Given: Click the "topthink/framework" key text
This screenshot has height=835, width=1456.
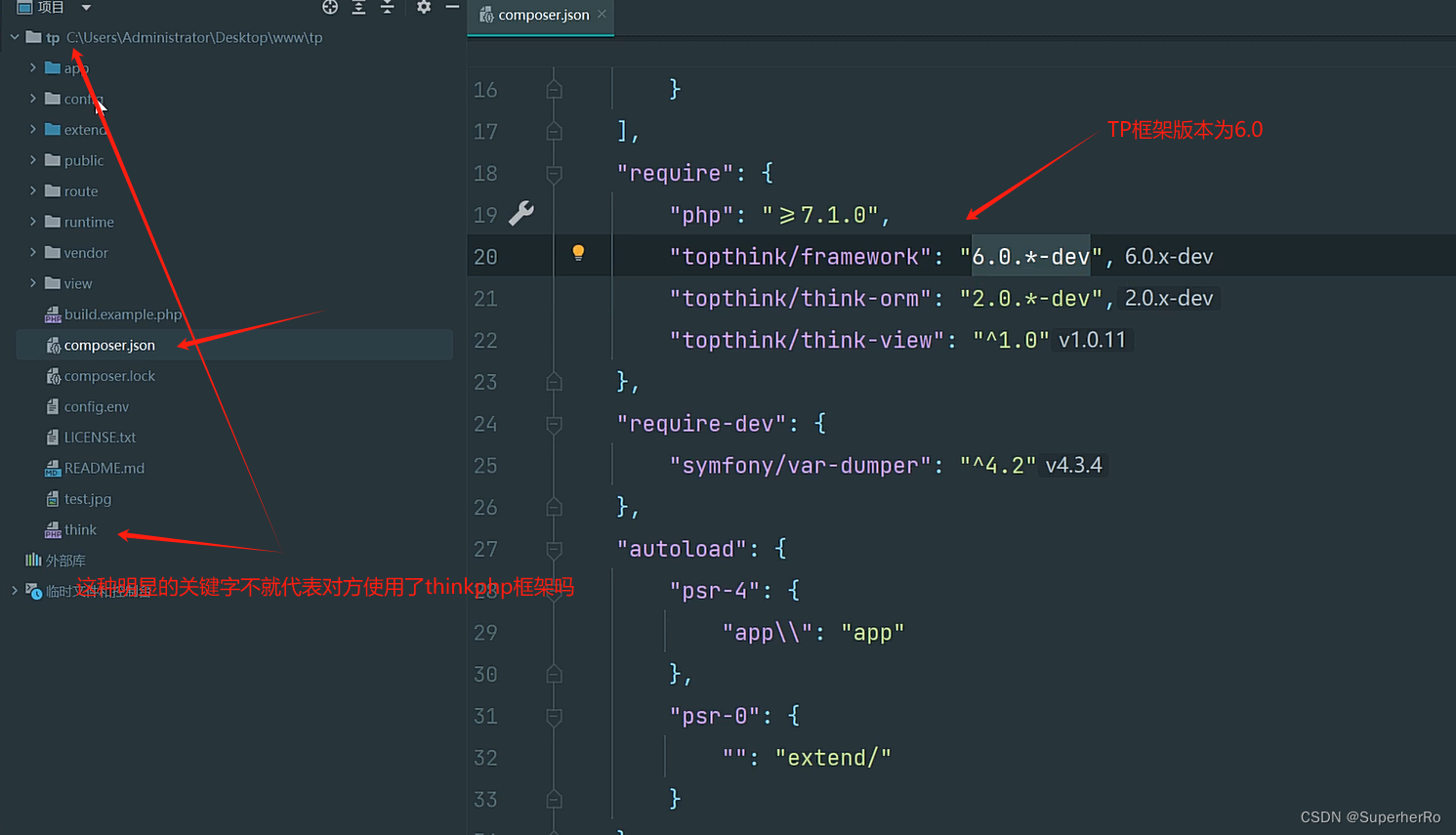Looking at the screenshot, I should click(801, 257).
